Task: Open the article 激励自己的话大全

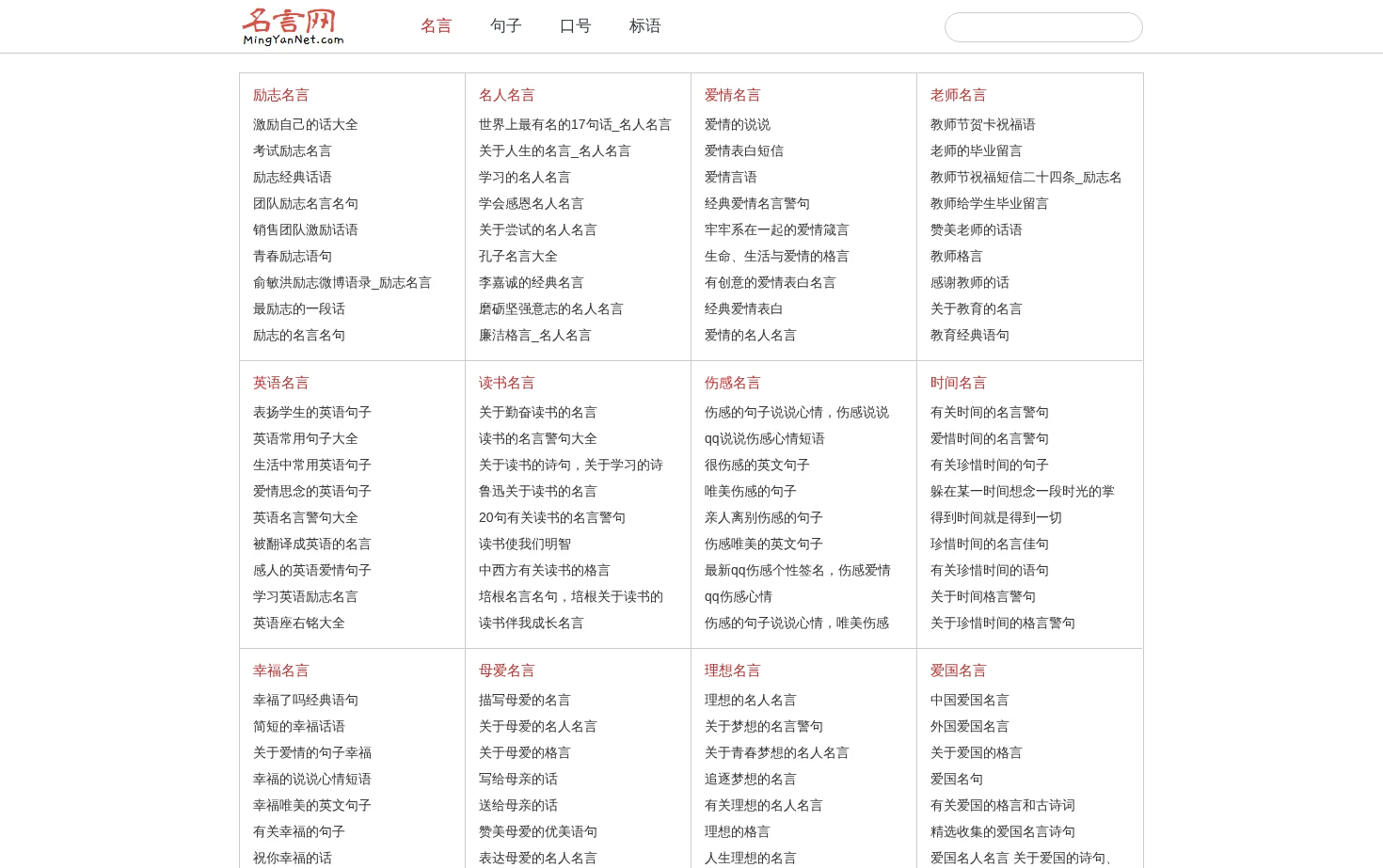Action: [306, 124]
